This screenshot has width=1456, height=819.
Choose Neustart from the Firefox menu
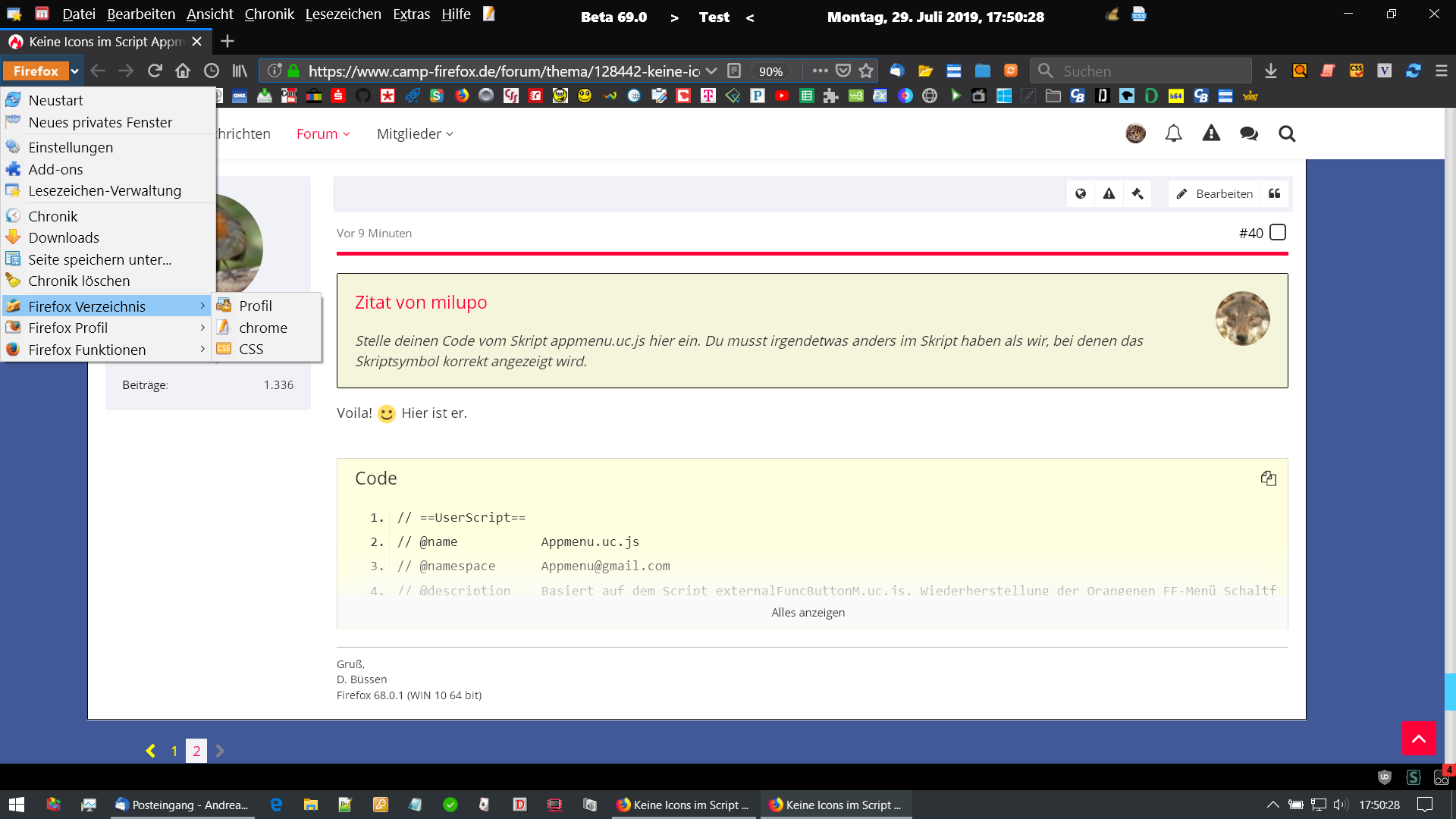(x=55, y=100)
